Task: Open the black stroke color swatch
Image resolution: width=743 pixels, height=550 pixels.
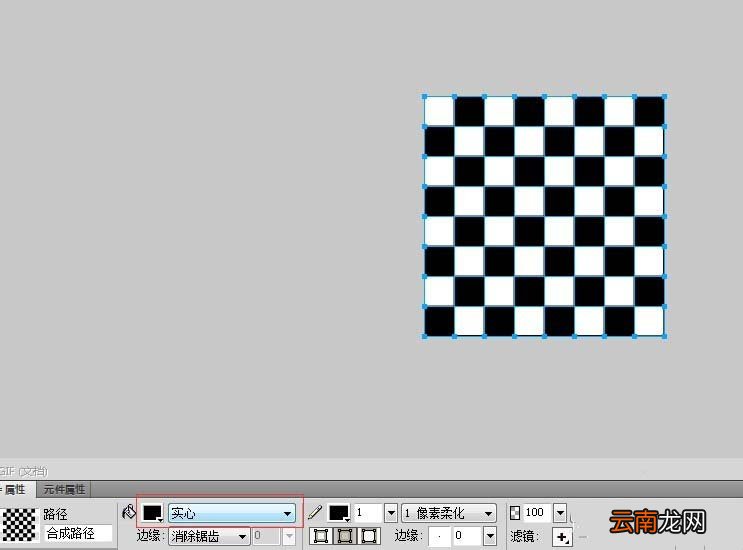Action: pyautogui.click(x=339, y=513)
